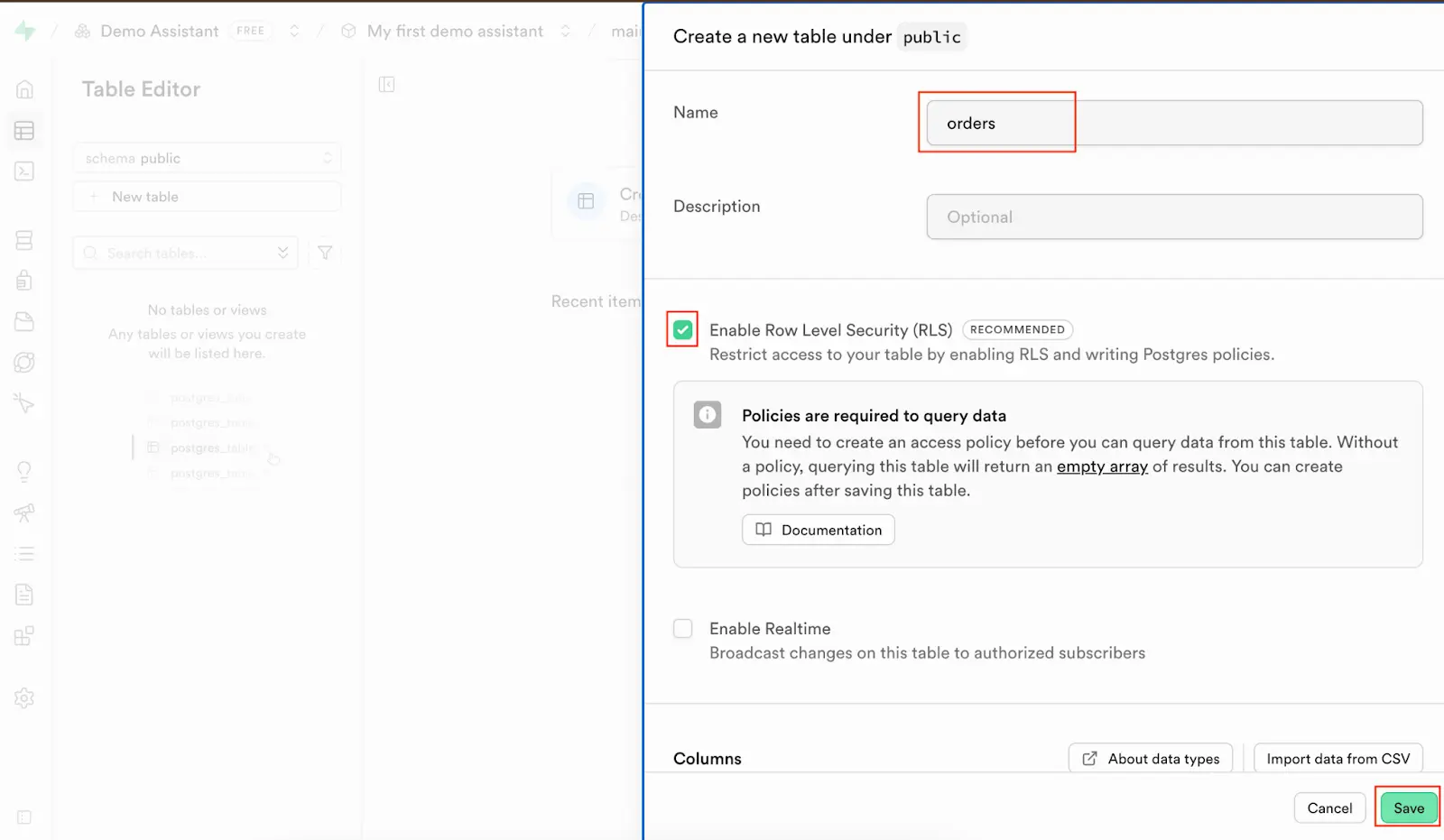The image size is (1444, 840).
Task: Click the filter funnel icon beside search
Action: click(325, 254)
